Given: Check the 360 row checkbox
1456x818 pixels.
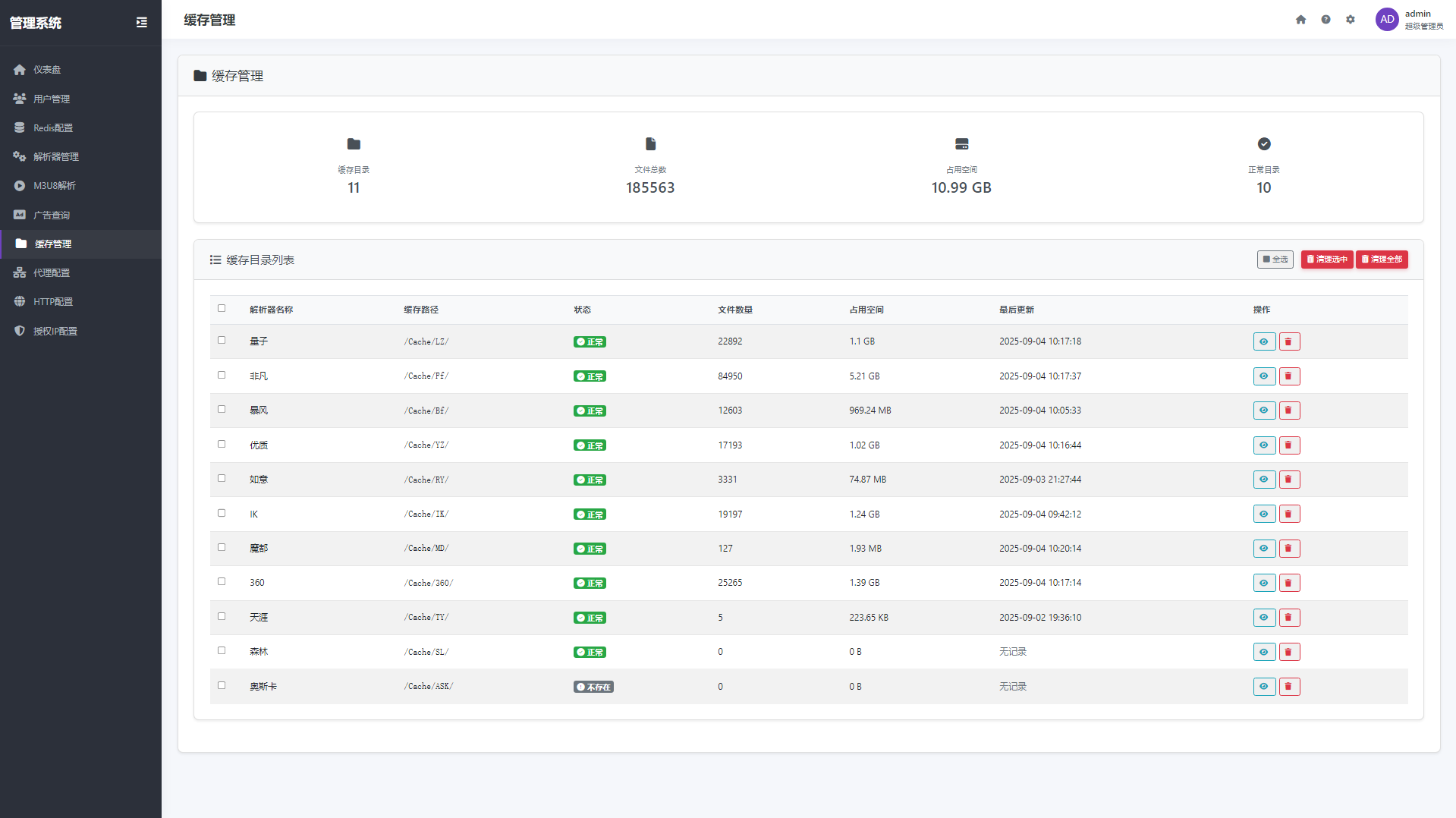Looking at the screenshot, I should [222, 581].
